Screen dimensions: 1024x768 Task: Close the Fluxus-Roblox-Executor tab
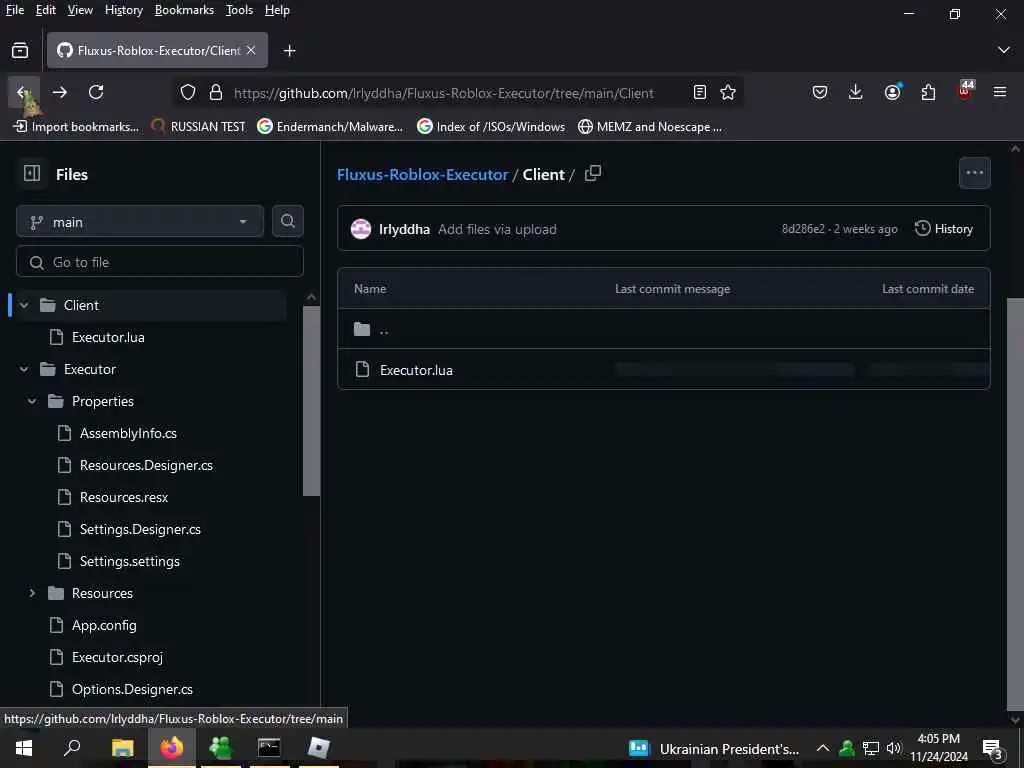pyautogui.click(x=251, y=50)
